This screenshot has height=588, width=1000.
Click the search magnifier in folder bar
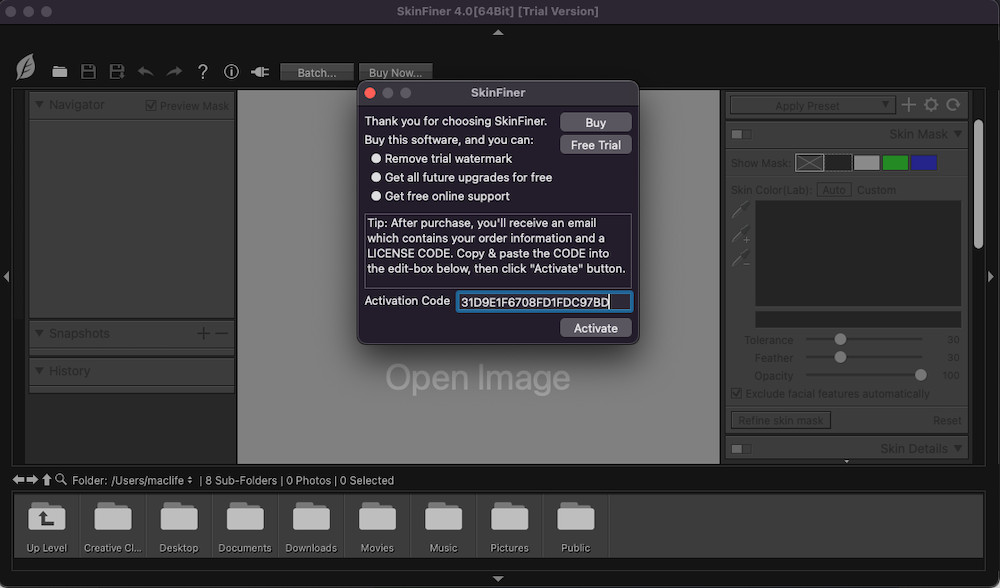pyautogui.click(x=61, y=480)
